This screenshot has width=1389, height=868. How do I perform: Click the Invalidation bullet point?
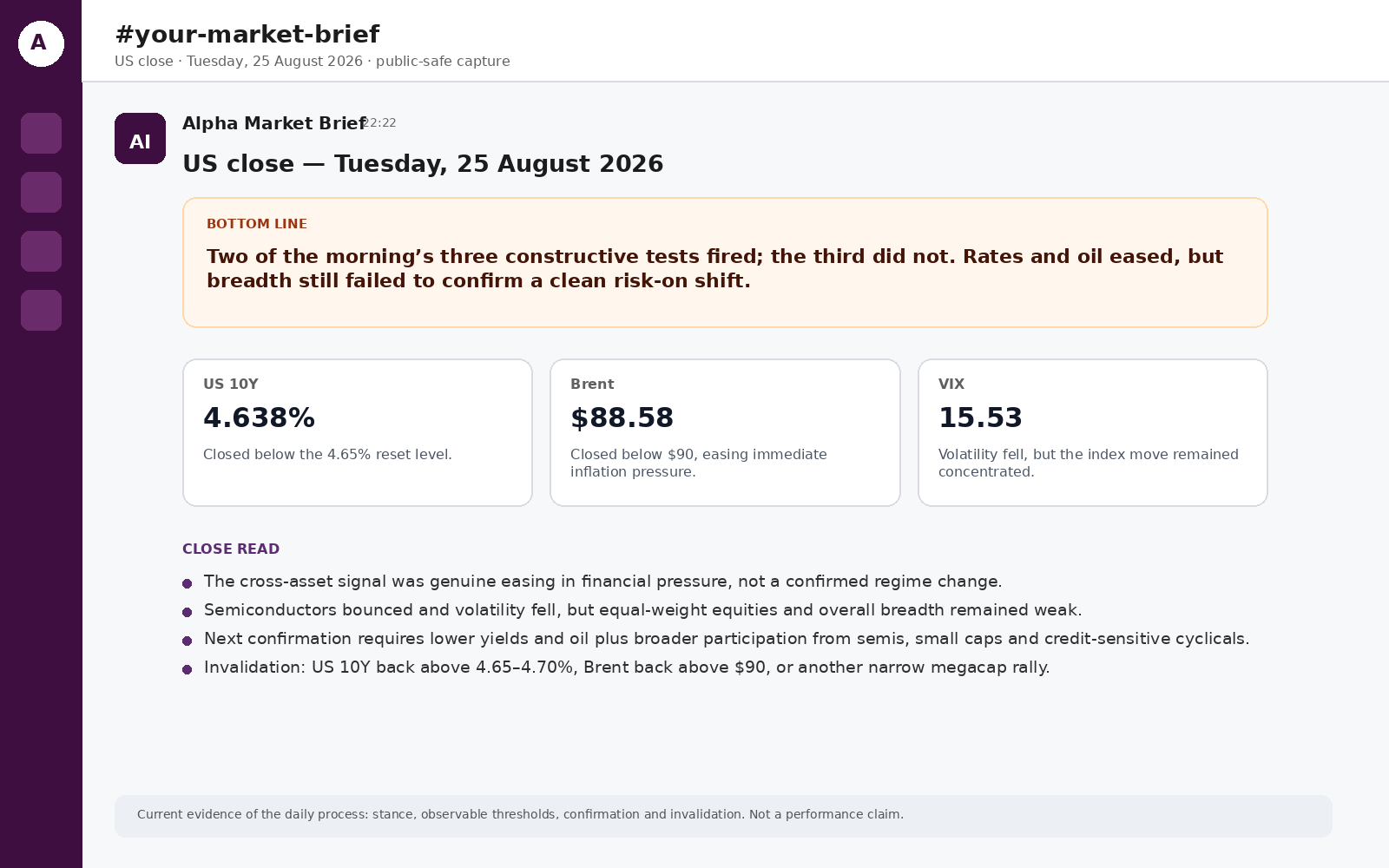tap(627, 667)
